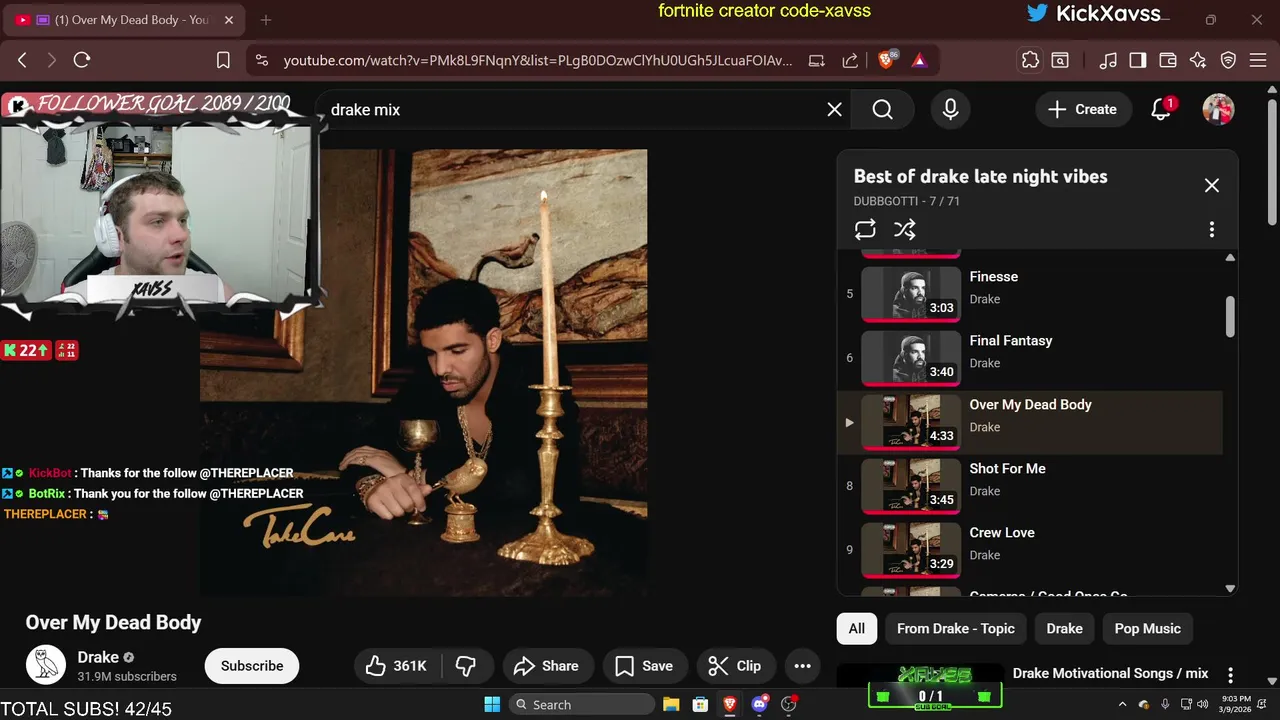
Task: Open the Brave playlist music note icon
Action: (1108, 61)
